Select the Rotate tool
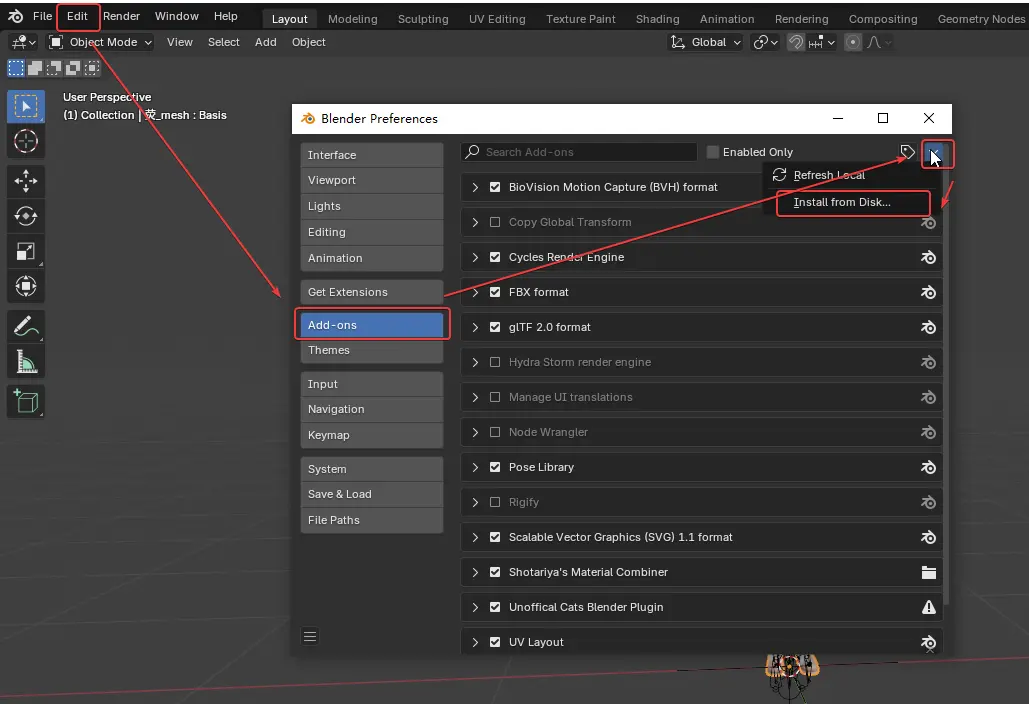 [x=26, y=216]
